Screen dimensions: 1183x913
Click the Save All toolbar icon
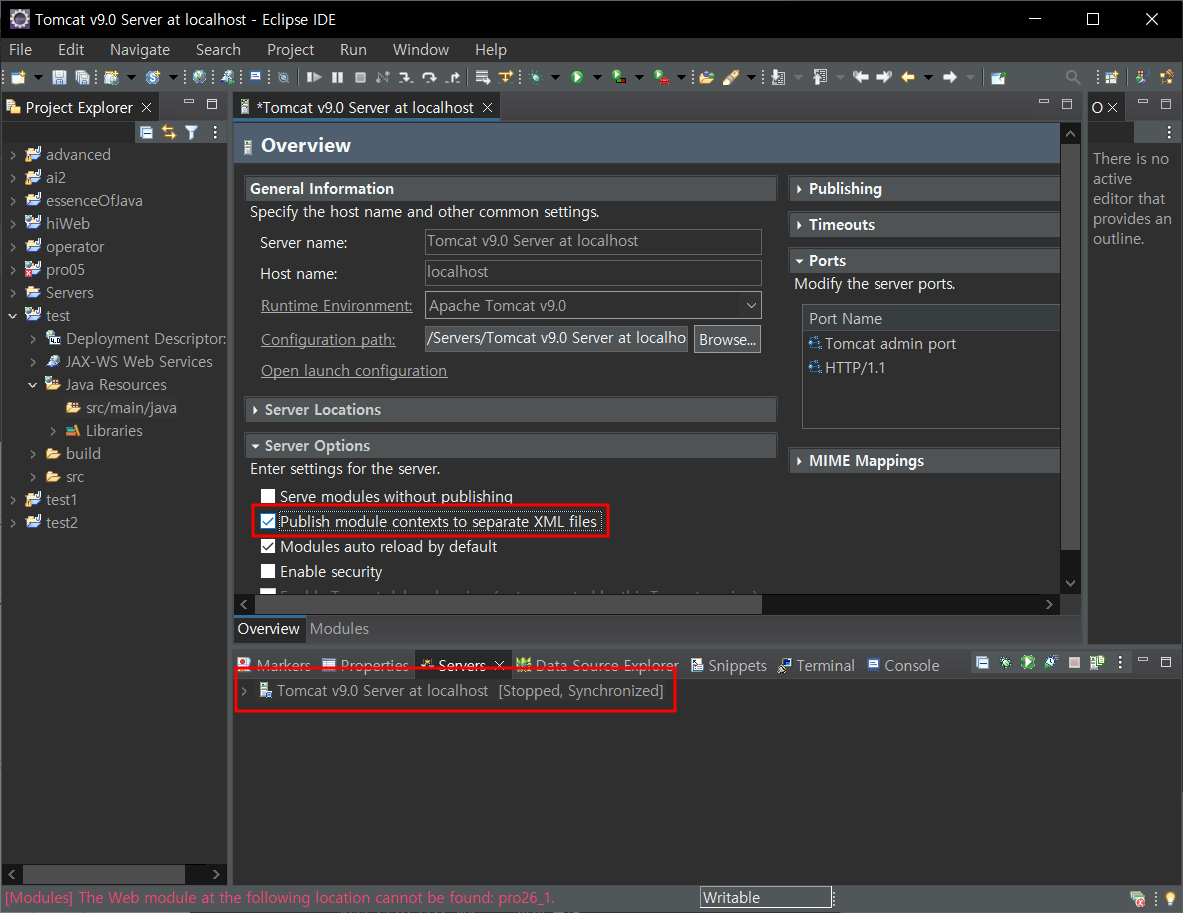[82, 77]
